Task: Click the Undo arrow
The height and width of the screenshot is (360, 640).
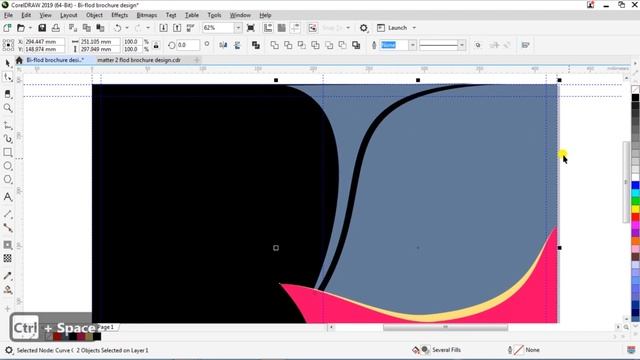Action: tap(118, 28)
